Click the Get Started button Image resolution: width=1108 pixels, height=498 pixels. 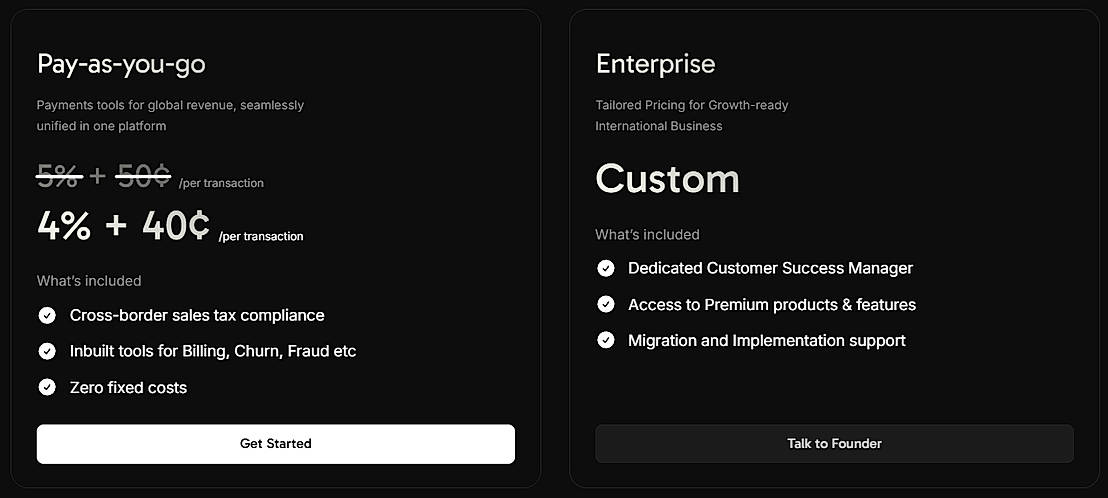275,444
